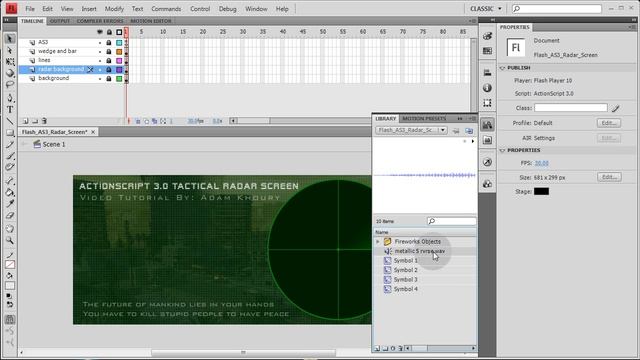Switch to the MOTION EDITOR tab
This screenshot has width=640, height=360.
(151, 21)
